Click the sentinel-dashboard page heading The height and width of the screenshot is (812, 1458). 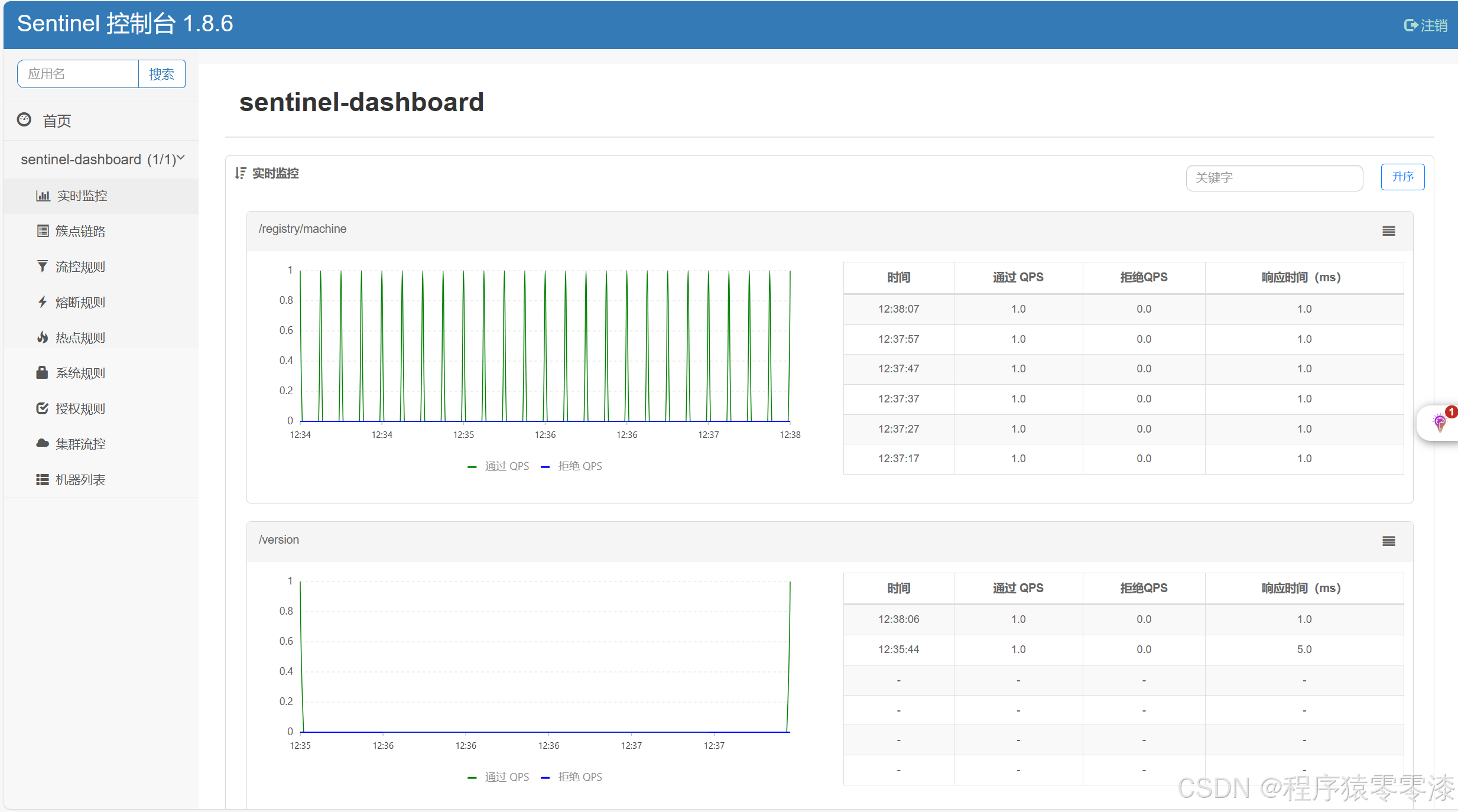coord(362,102)
